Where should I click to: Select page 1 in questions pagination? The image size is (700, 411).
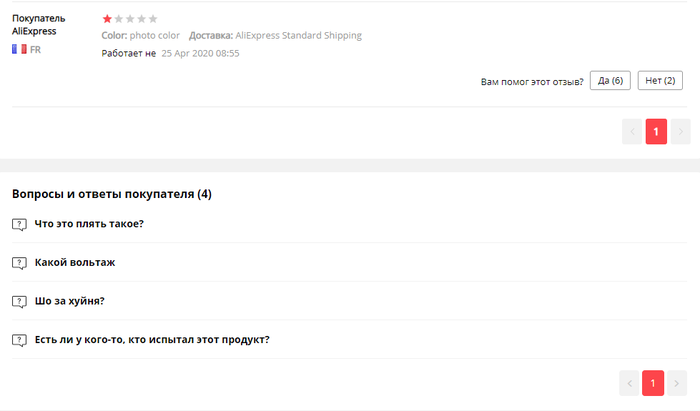pyautogui.click(x=653, y=383)
